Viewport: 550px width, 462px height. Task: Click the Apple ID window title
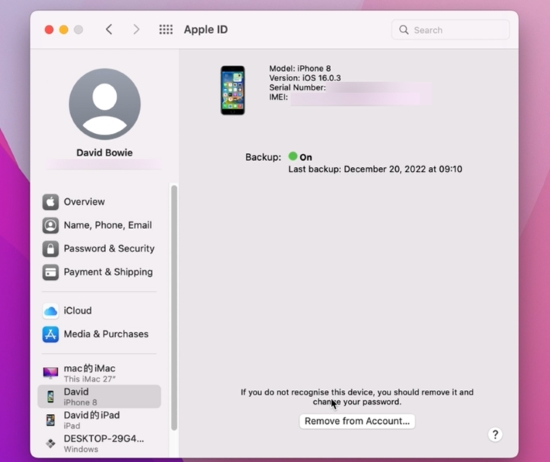[x=206, y=29]
